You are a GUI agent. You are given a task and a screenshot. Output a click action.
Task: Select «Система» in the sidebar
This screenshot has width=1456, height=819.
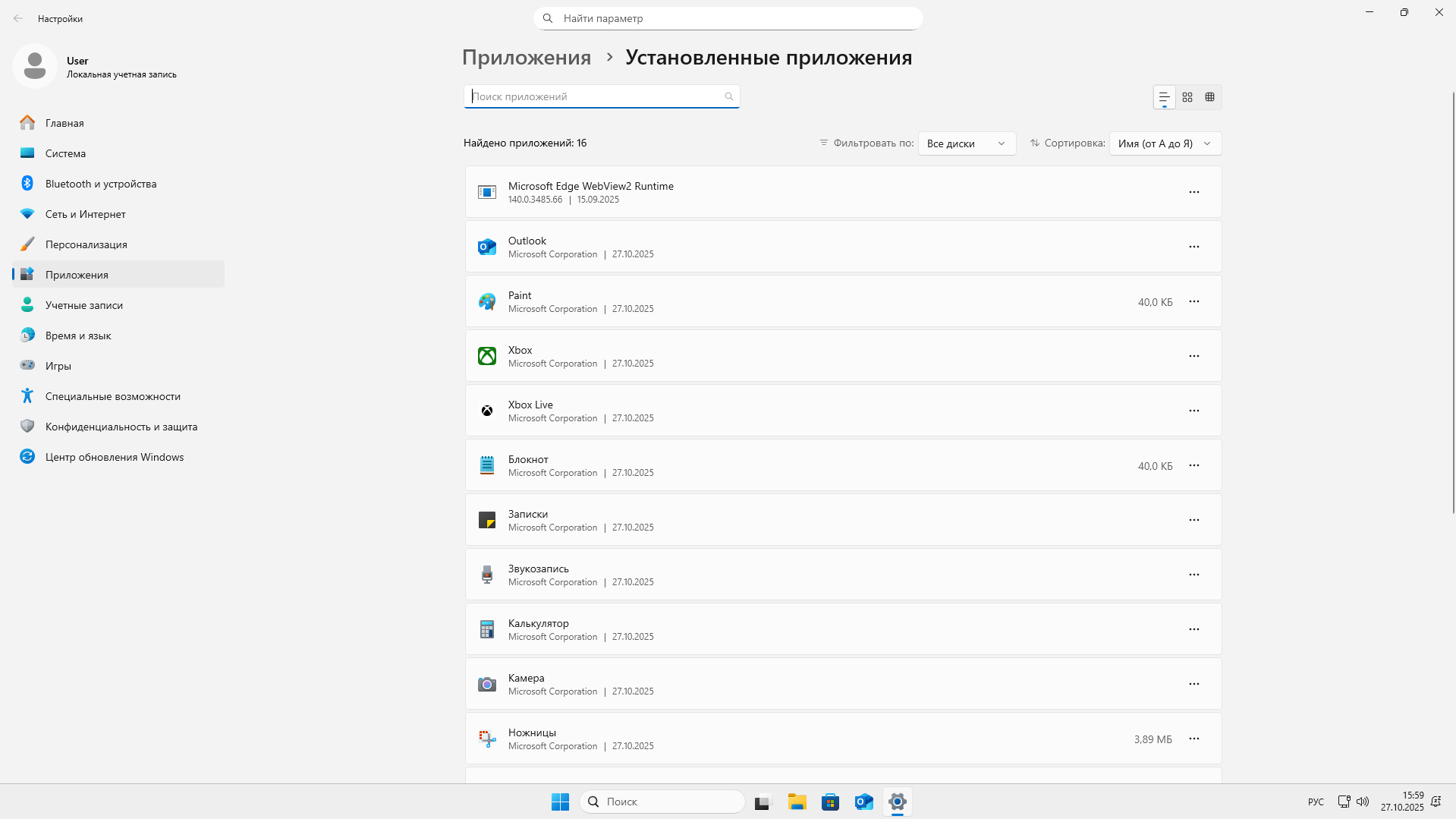point(66,153)
